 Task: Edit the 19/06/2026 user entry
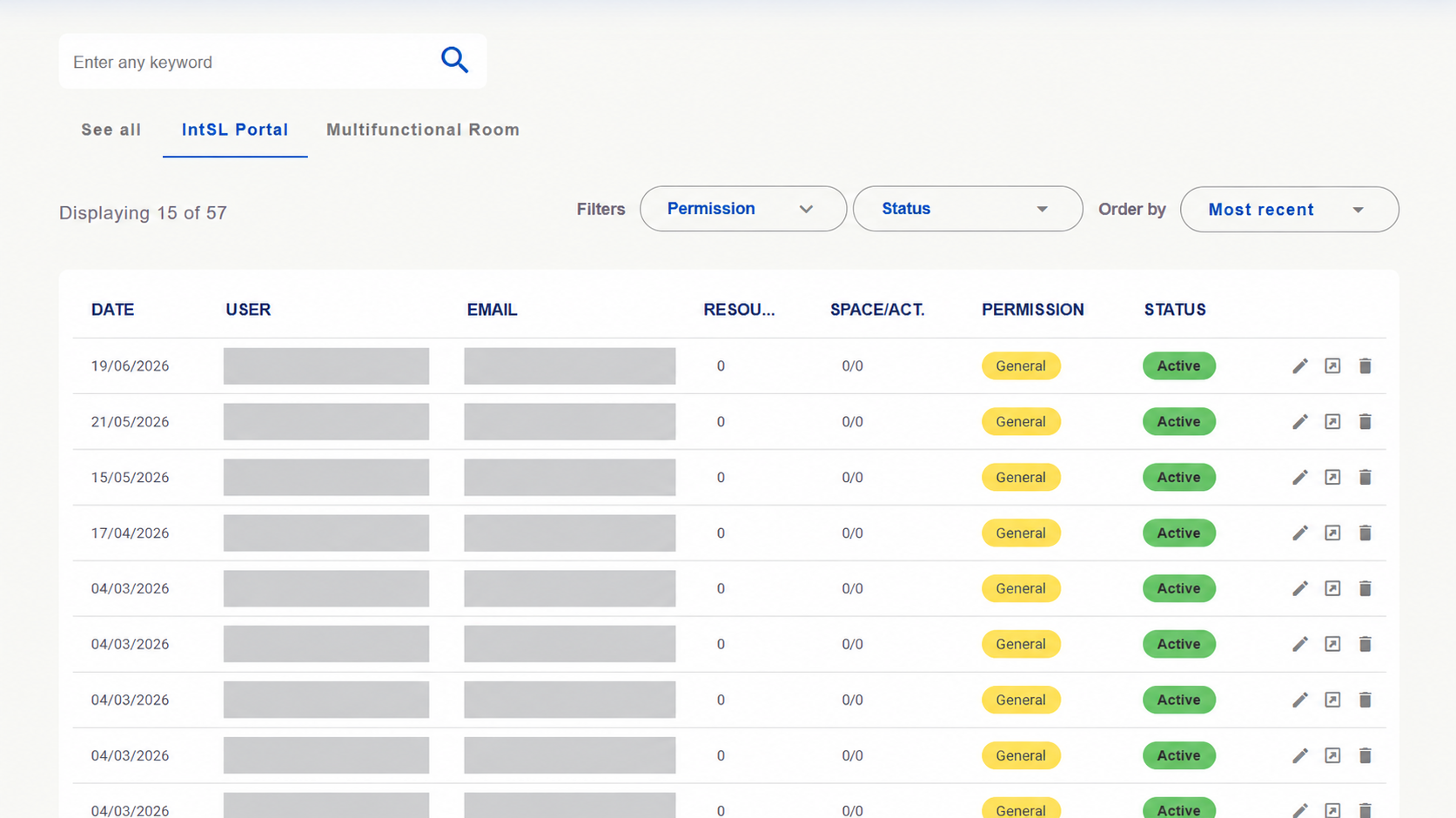(1300, 366)
